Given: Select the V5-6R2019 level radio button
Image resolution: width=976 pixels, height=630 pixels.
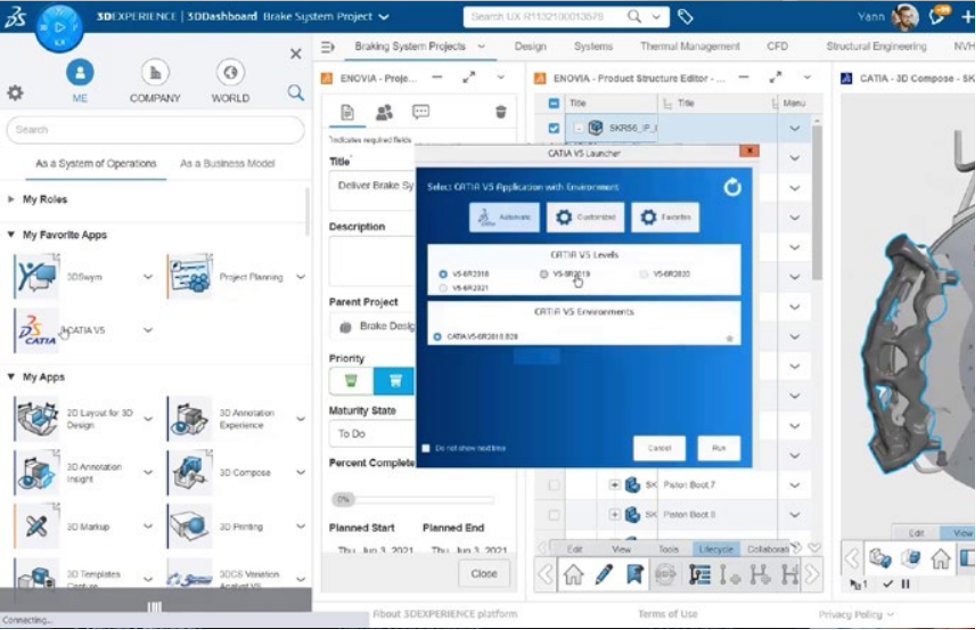Looking at the screenshot, I should 544,273.
